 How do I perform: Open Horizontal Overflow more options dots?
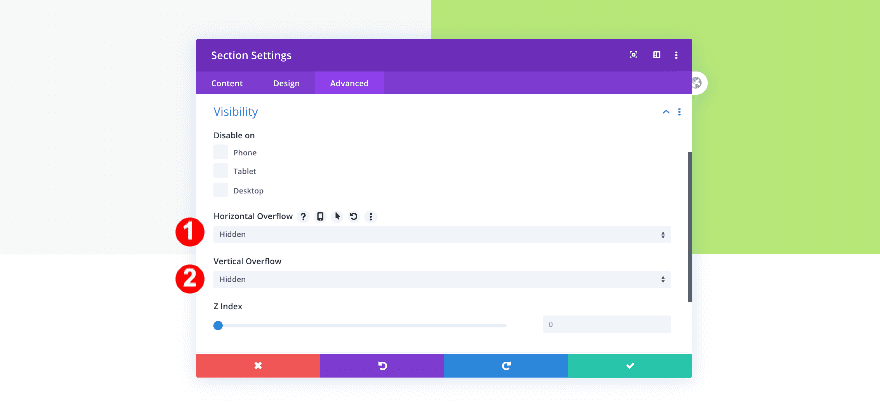370,217
